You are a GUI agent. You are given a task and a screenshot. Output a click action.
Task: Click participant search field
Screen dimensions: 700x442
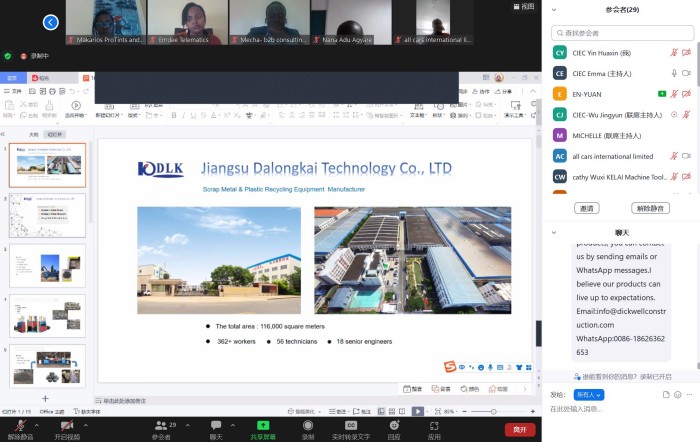click(x=622, y=33)
